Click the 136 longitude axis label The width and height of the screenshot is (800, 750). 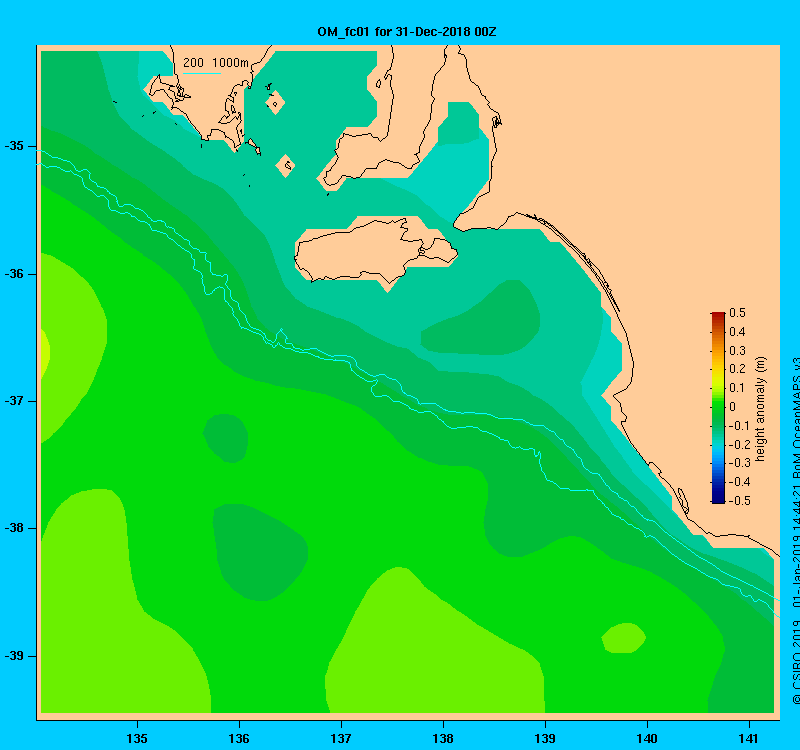(239, 738)
